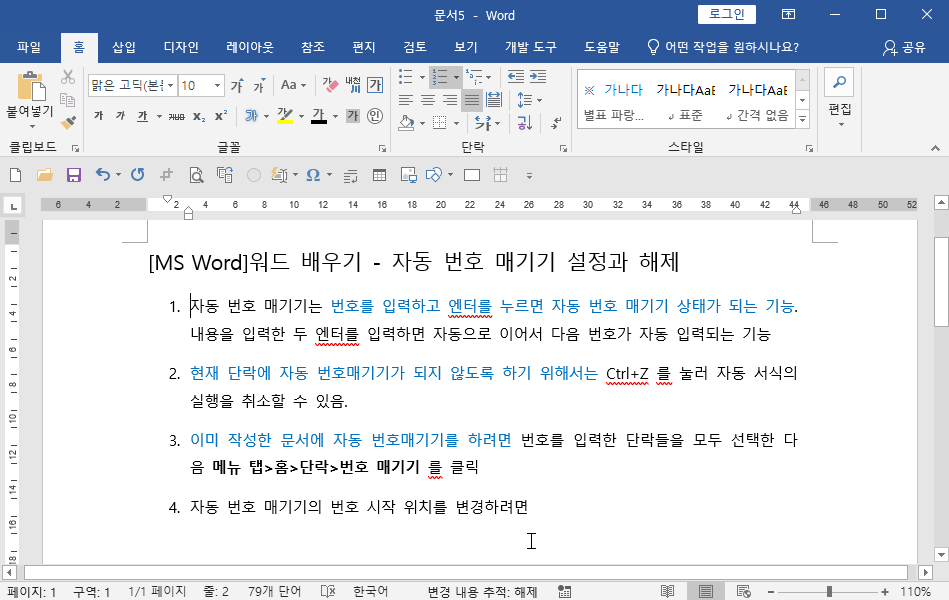Align text to the right
Screen dimensions: 949x600
point(450,100)
